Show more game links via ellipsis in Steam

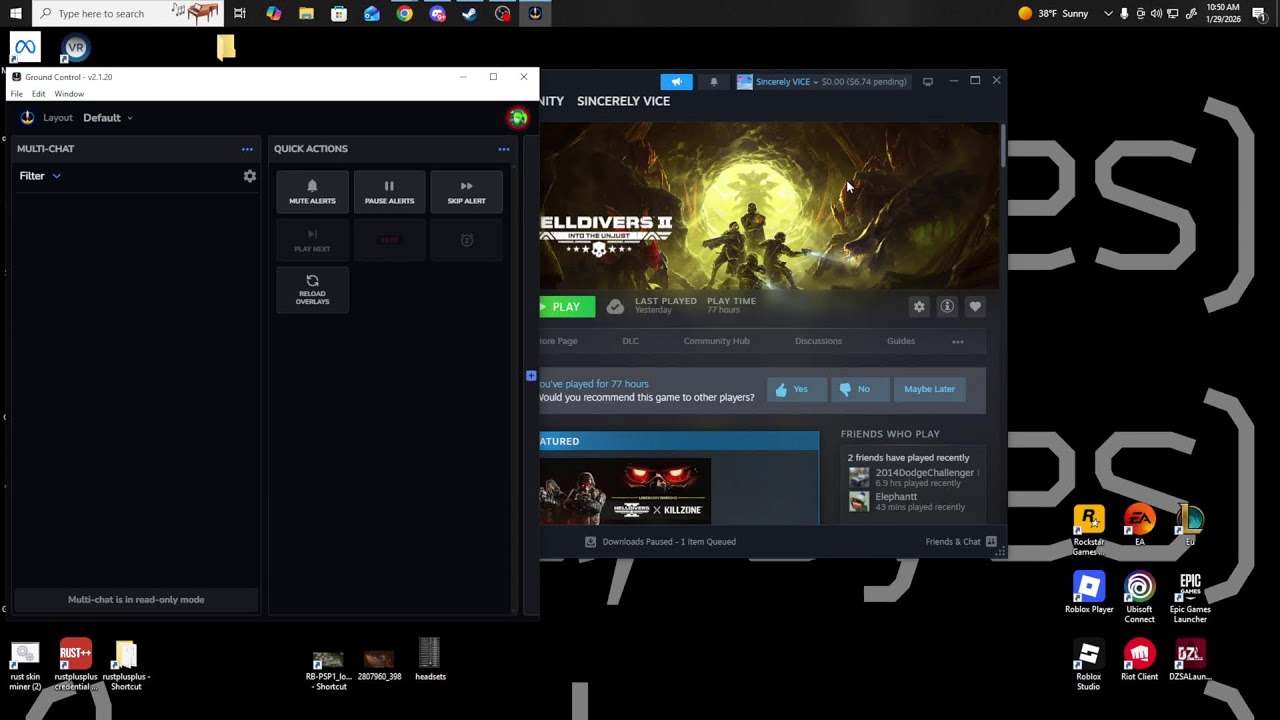[958, 342]
